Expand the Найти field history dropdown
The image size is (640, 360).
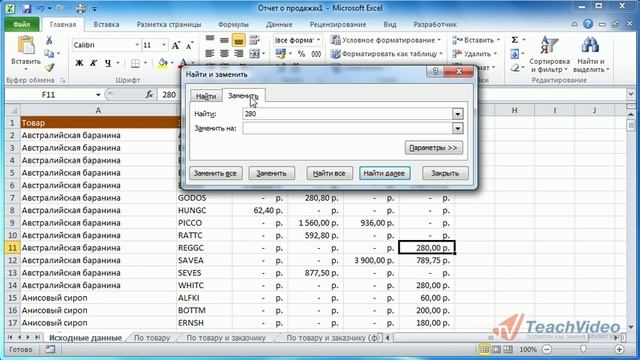(458, 114)
